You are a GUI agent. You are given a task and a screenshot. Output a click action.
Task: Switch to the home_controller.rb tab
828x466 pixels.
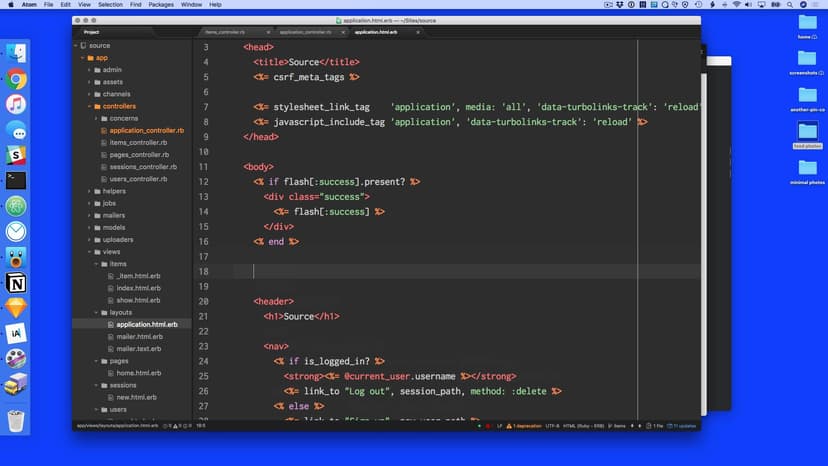(x=225, y=32)
